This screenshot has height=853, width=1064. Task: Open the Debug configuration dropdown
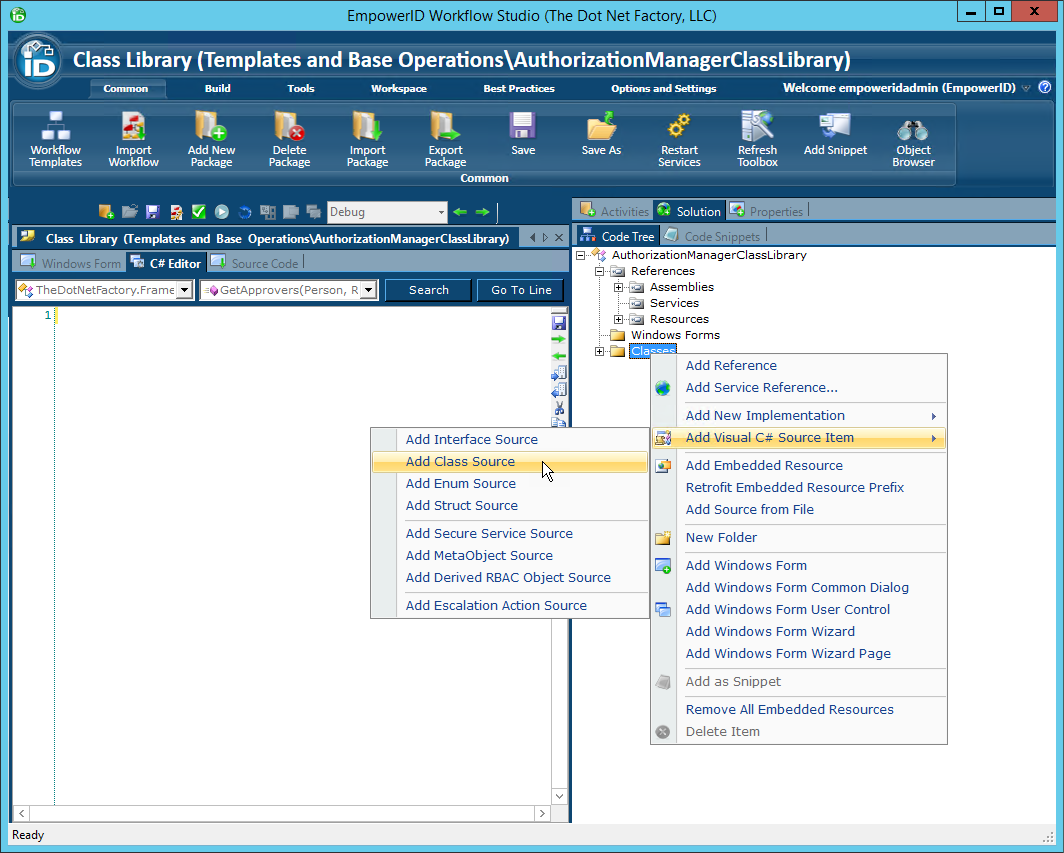coord(441,212)
